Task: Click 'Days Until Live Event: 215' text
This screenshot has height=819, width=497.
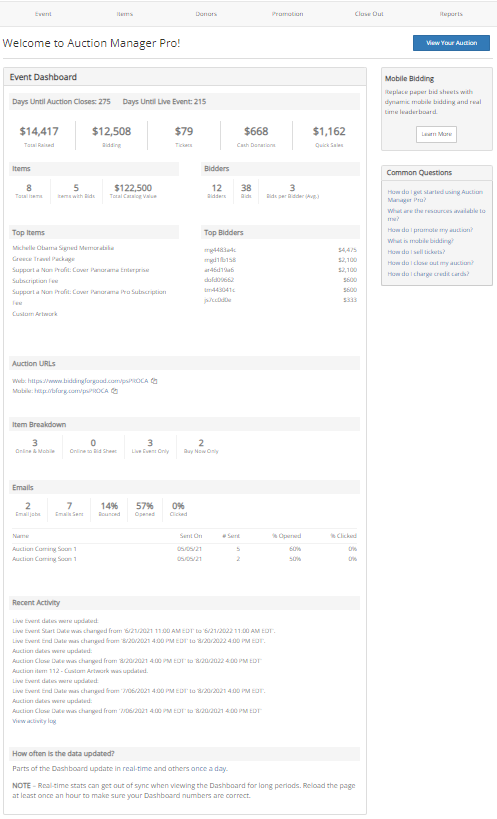Action: (x=164, y=102)
